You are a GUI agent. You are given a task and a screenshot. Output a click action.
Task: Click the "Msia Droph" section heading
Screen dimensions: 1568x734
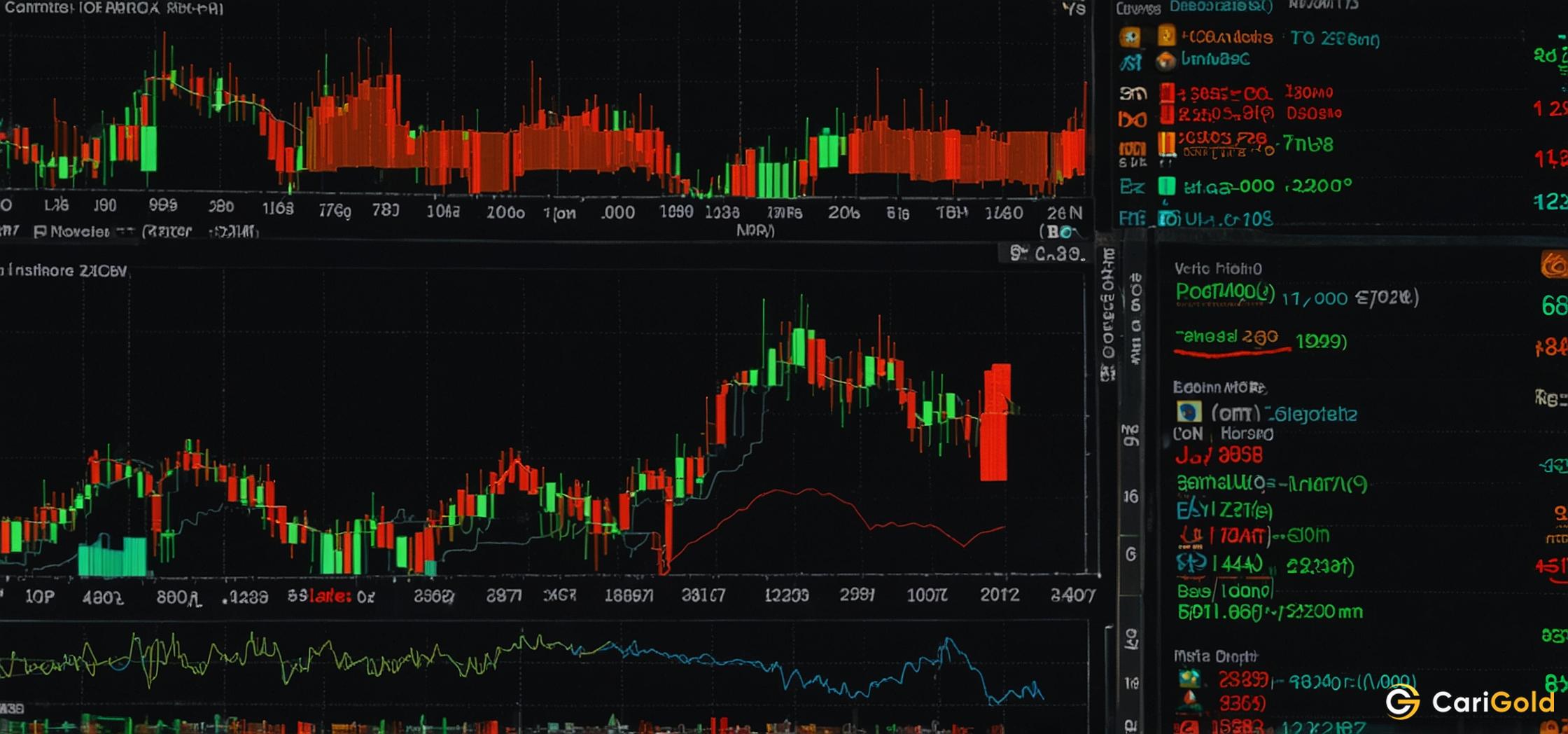(x=1215, y=656)
